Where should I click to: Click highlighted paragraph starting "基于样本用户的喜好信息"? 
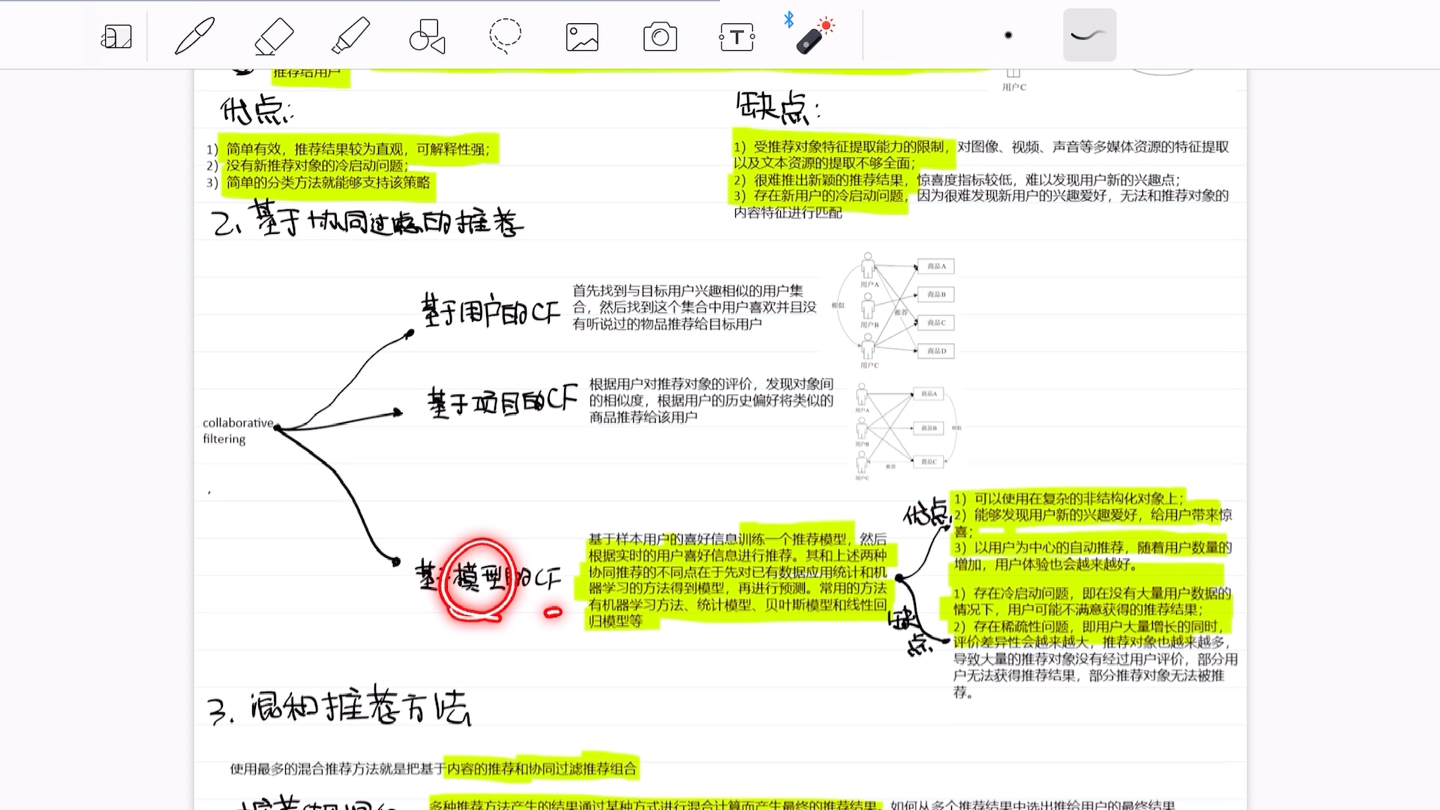[738, 579]
